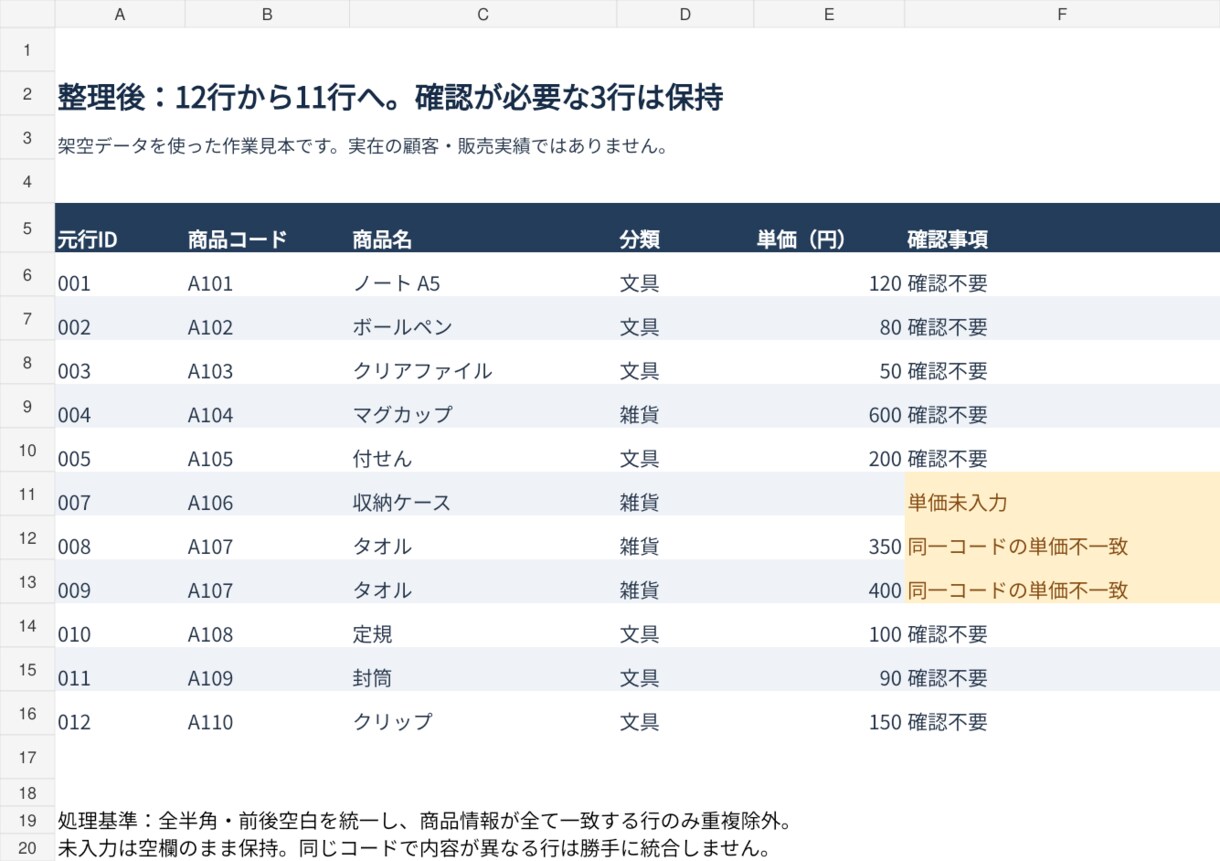This screenshot has height=861, width=1220.
Task: Click cell with ID 009
Action: (x=120, y=582)
